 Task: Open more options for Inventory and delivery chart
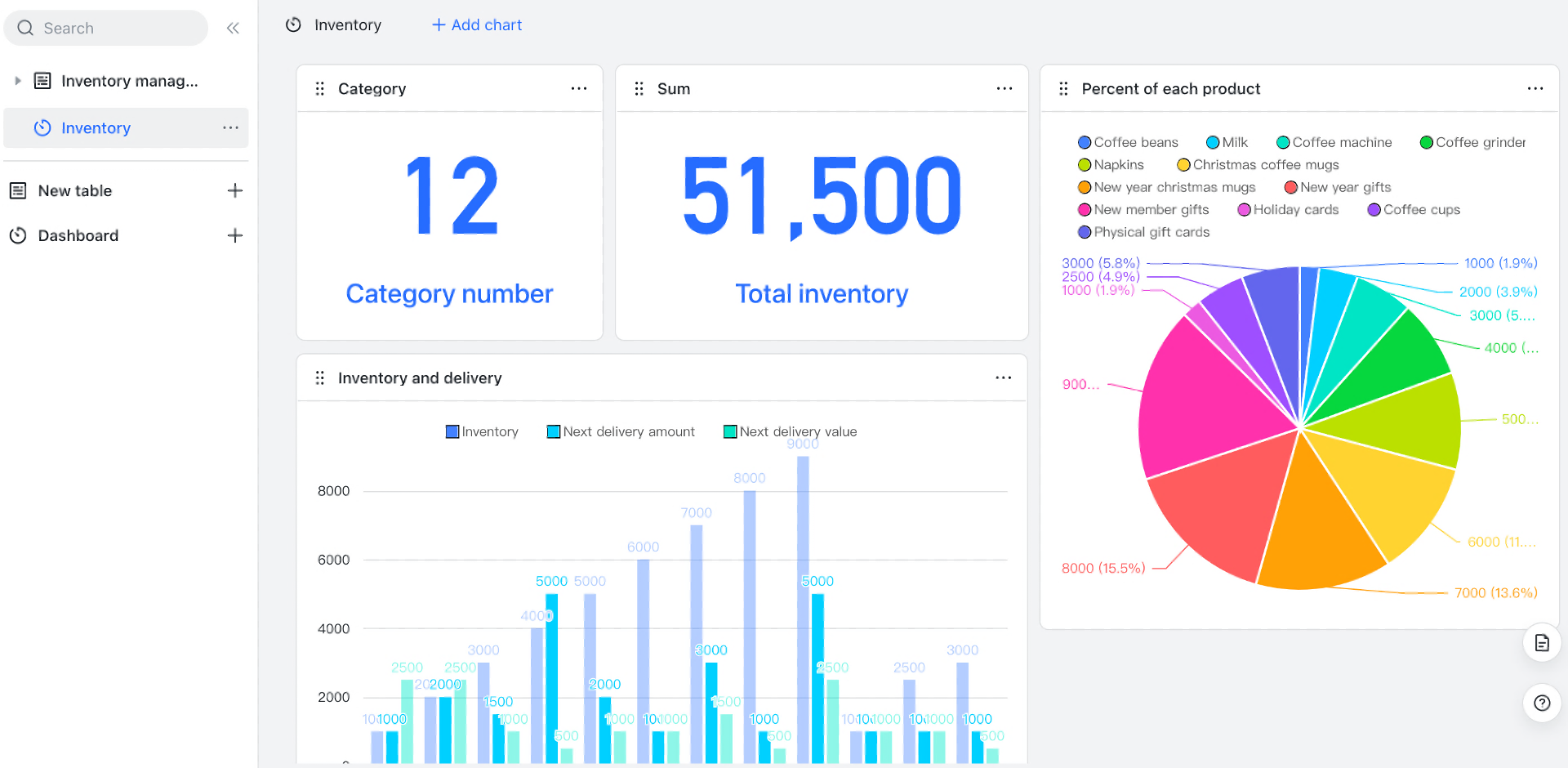coord(1004,378)
